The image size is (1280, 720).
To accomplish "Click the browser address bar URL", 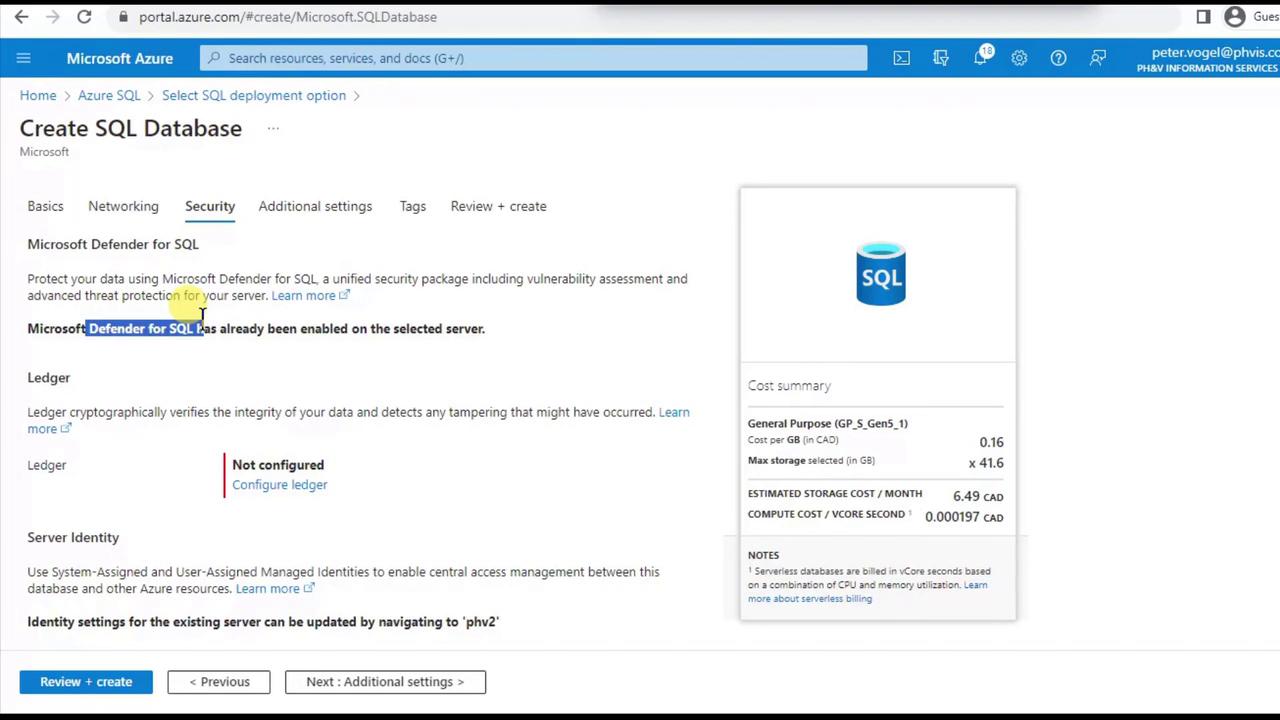I will click(x=288, y=17).
